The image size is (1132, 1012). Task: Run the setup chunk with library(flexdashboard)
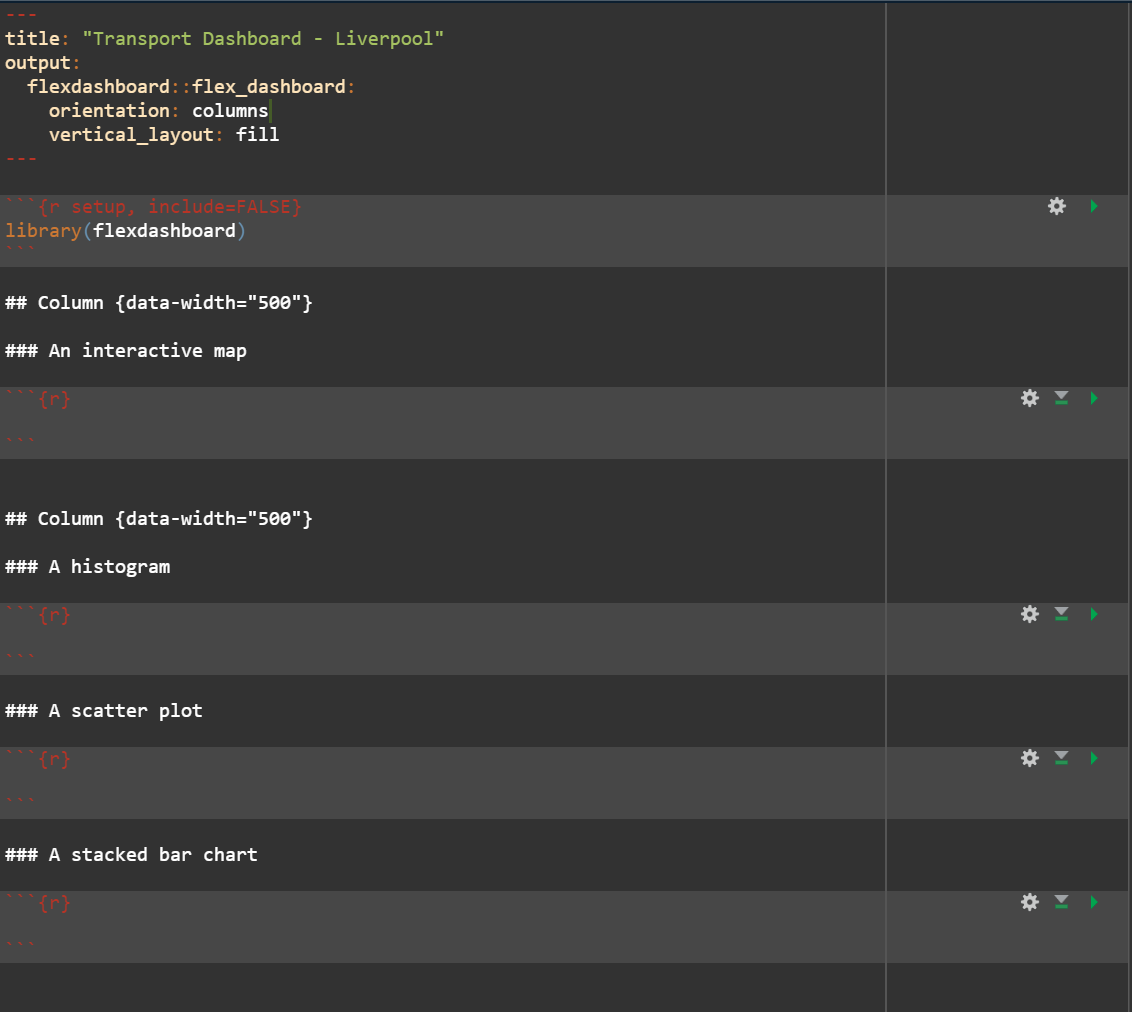point(1093,206)
